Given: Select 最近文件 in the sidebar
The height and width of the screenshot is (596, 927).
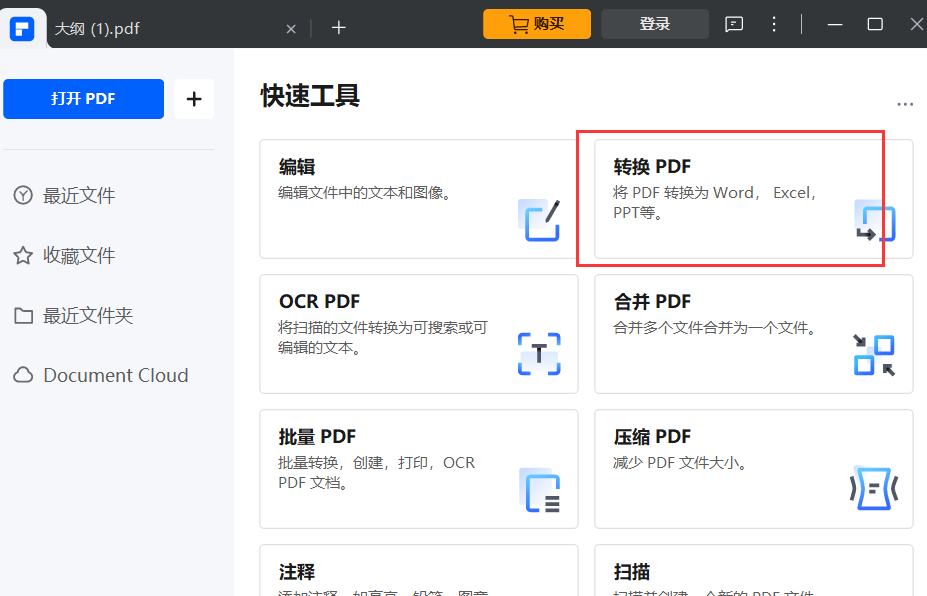Looking at the screenshot, I should (x=22, y=195).
